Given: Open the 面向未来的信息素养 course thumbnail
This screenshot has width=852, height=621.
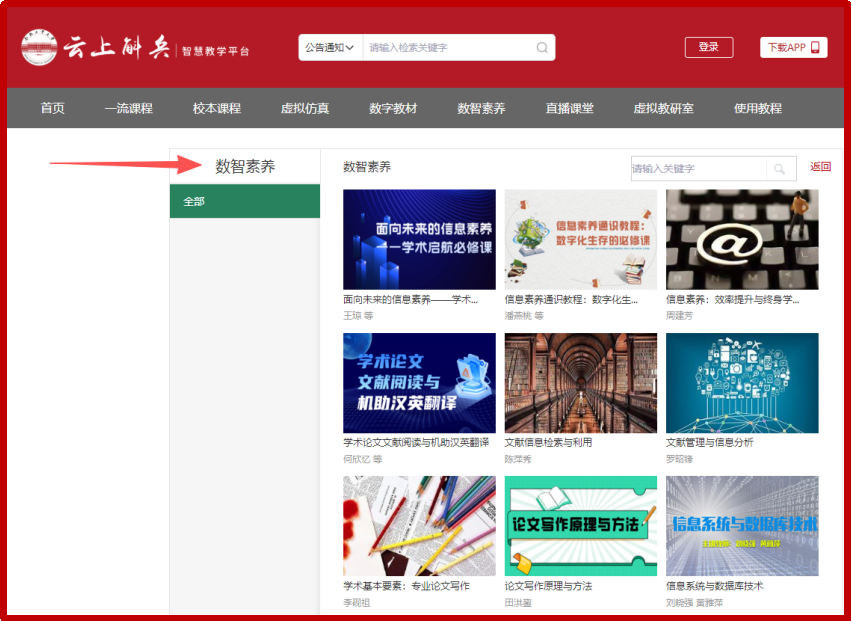Looking at the screenshot, I should 419,240.
